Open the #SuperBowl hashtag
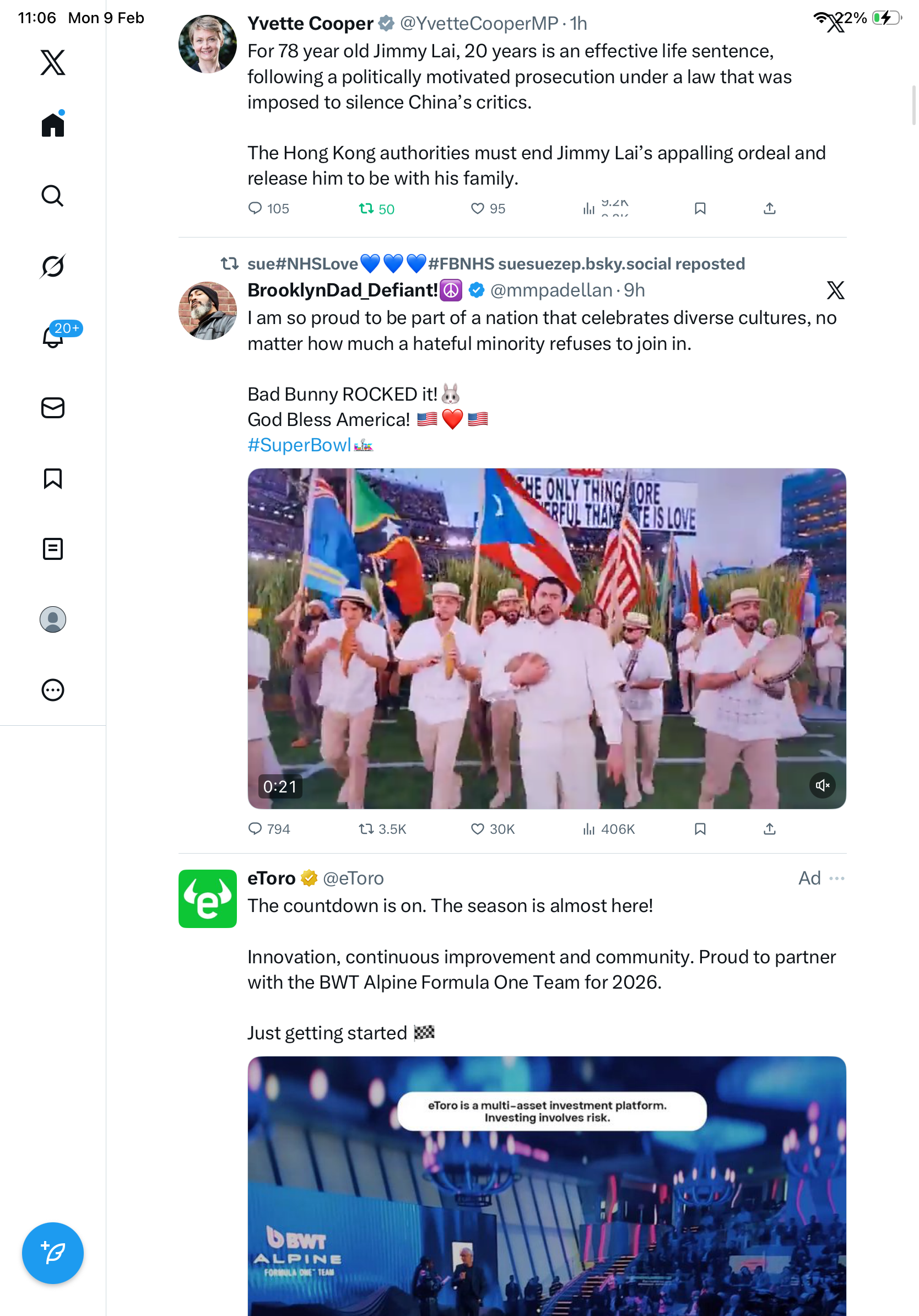Screen dimensions: 919x1316 [299, 445]
